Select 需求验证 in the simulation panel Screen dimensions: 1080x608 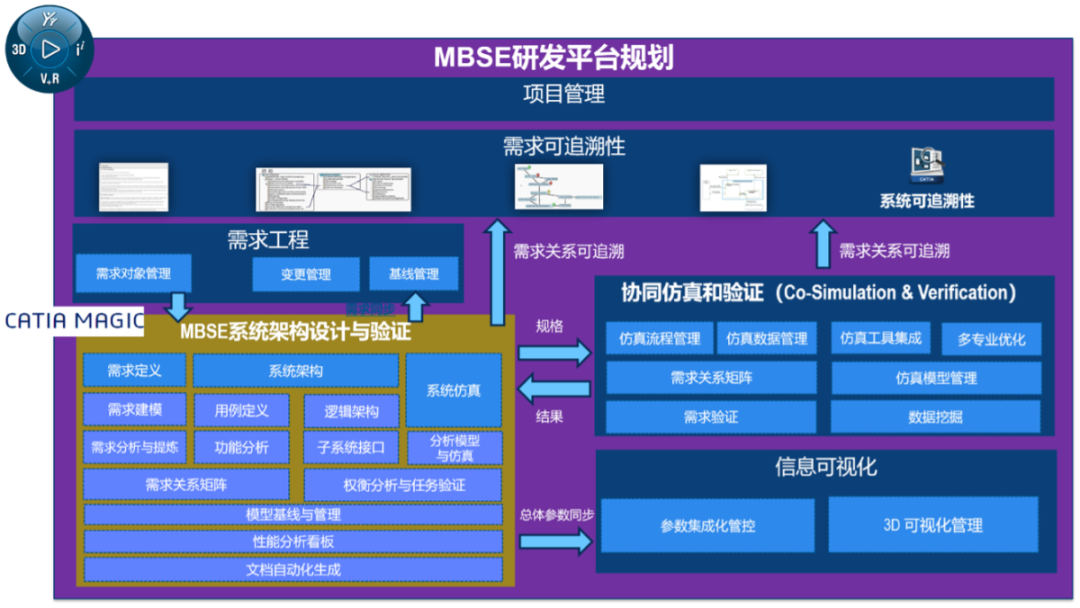(709, 418)
